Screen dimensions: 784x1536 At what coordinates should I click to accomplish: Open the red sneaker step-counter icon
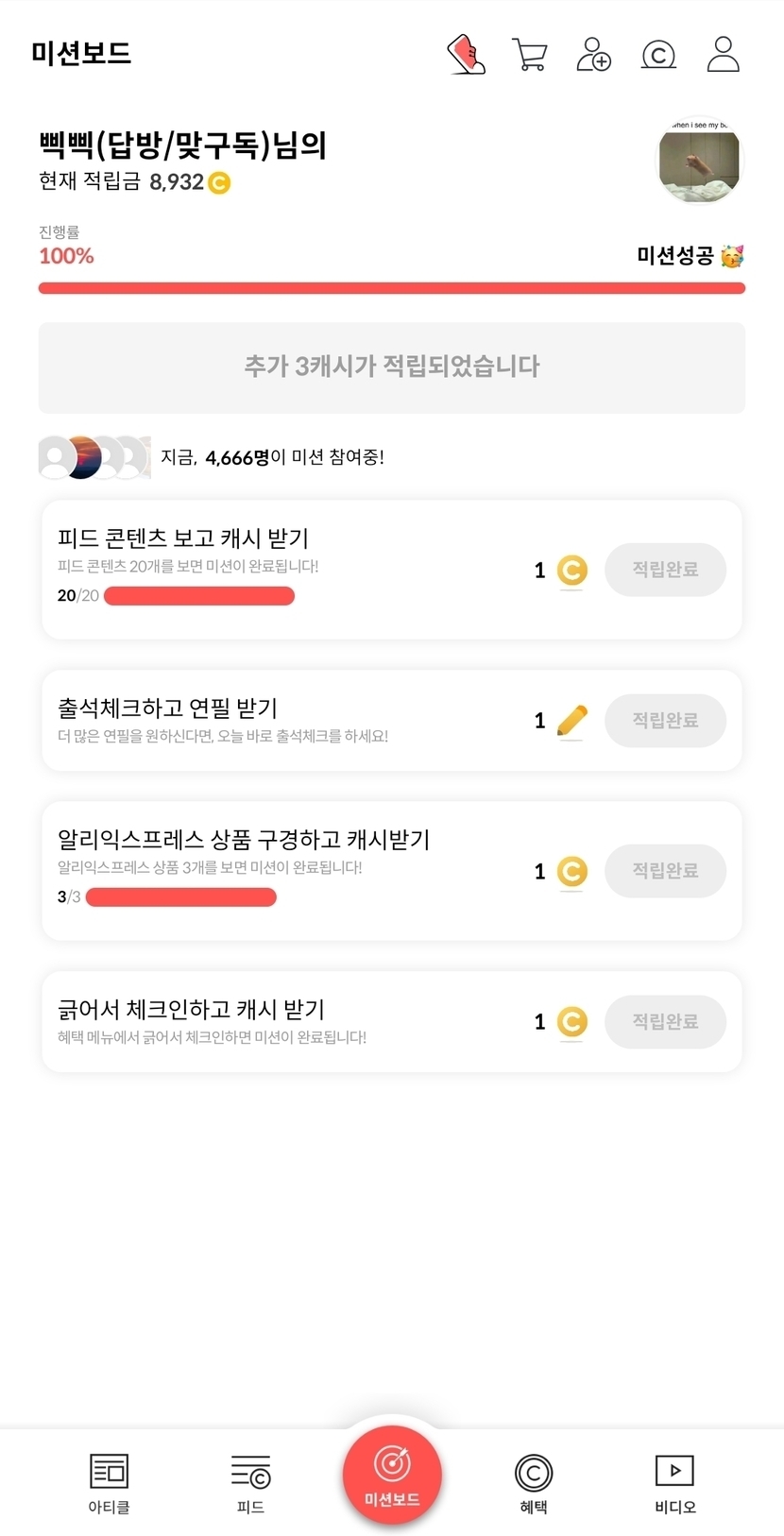click(466, 55)
